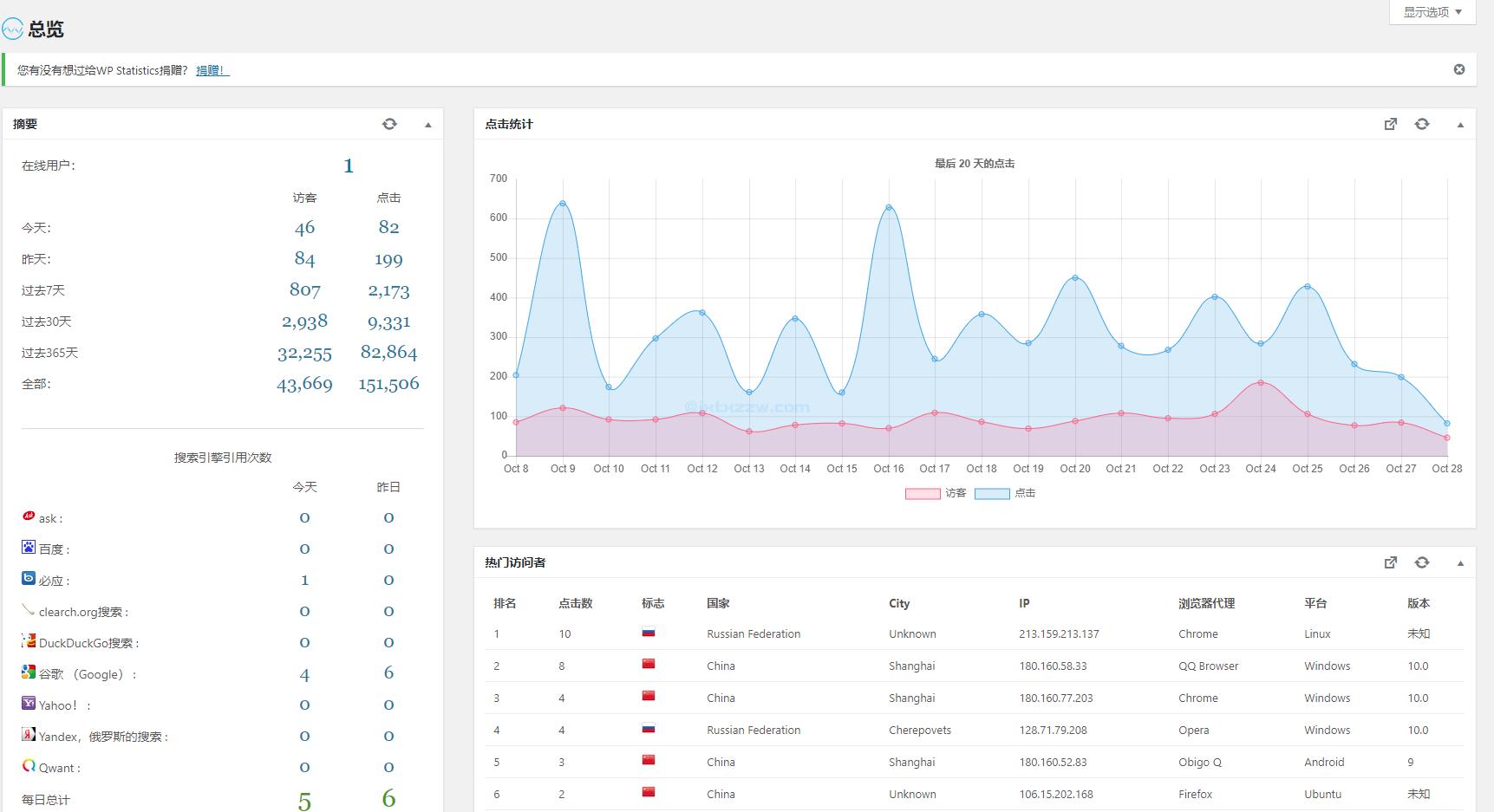Click the 浏览器代理 column header

[1206, 603]
